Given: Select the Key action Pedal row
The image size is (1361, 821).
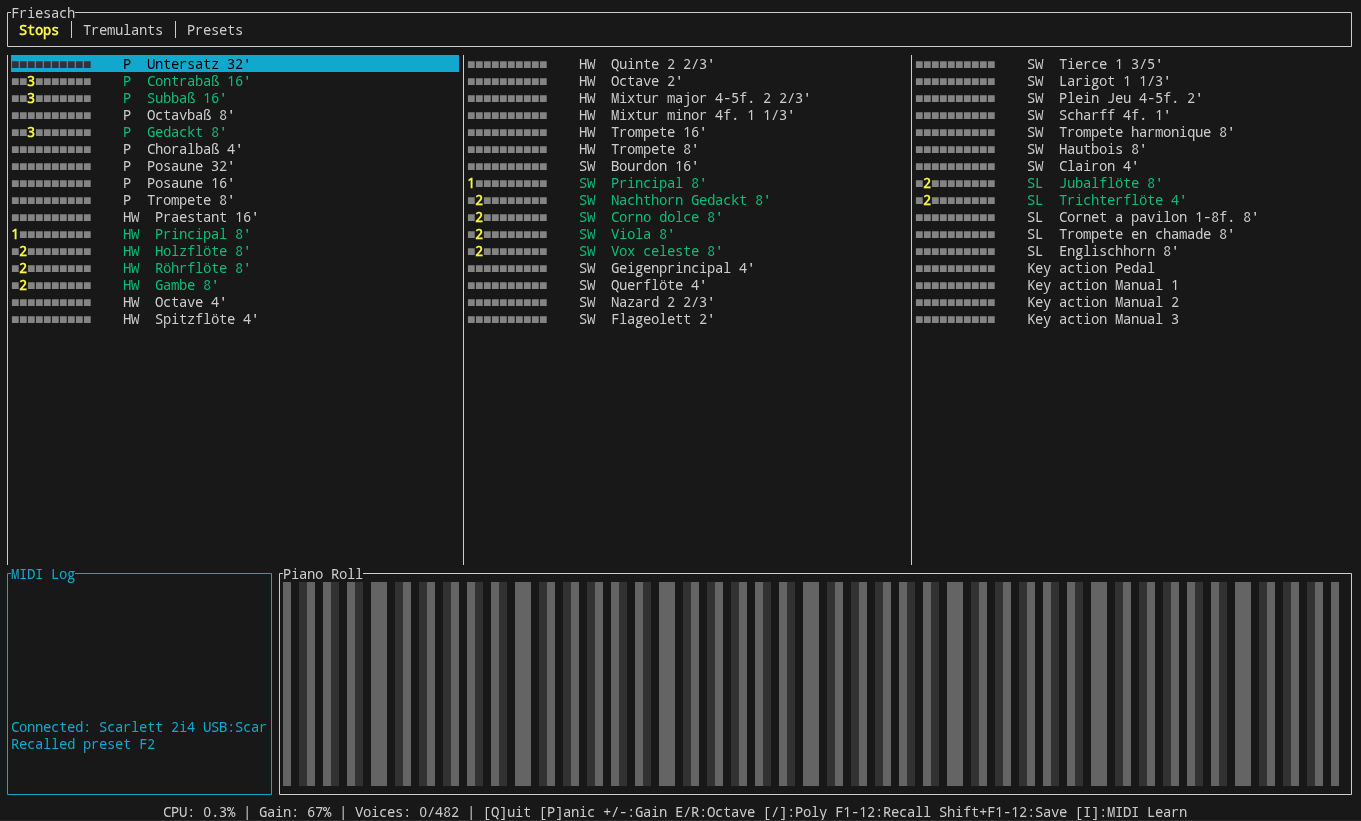Looking at the screenshot, I should point(1133,268).
